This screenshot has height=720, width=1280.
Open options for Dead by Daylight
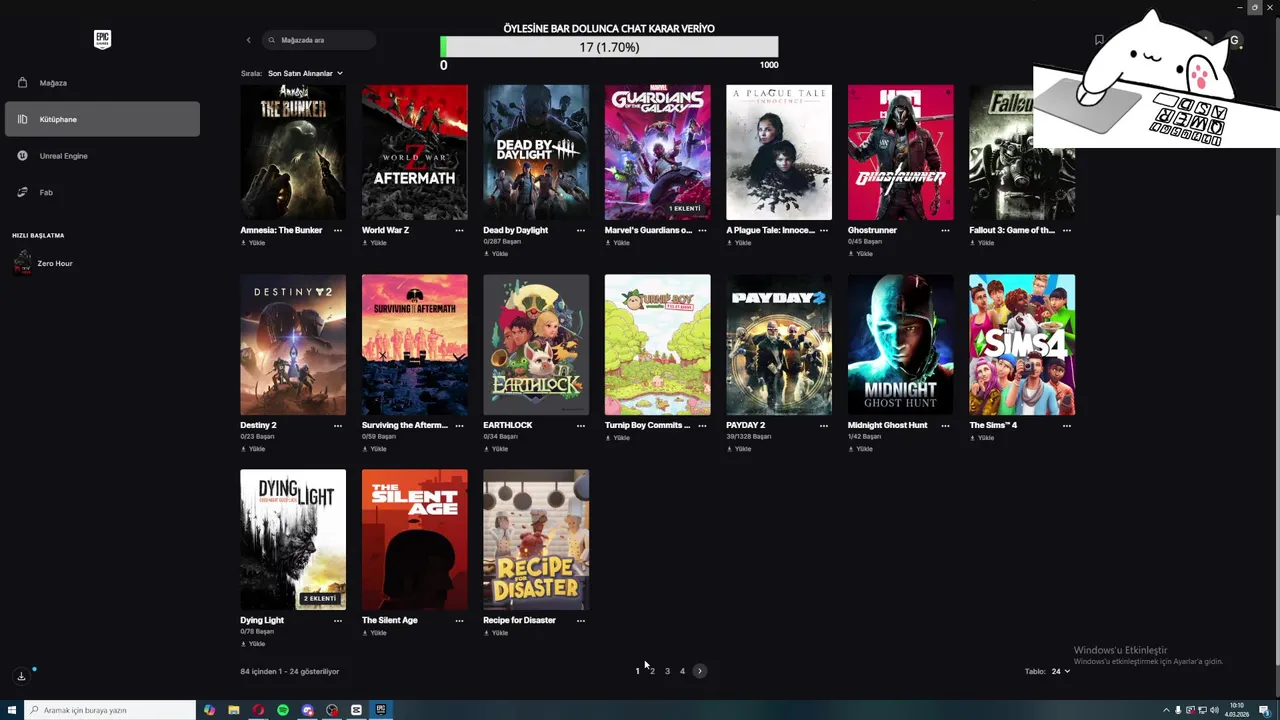pos(581,230)
